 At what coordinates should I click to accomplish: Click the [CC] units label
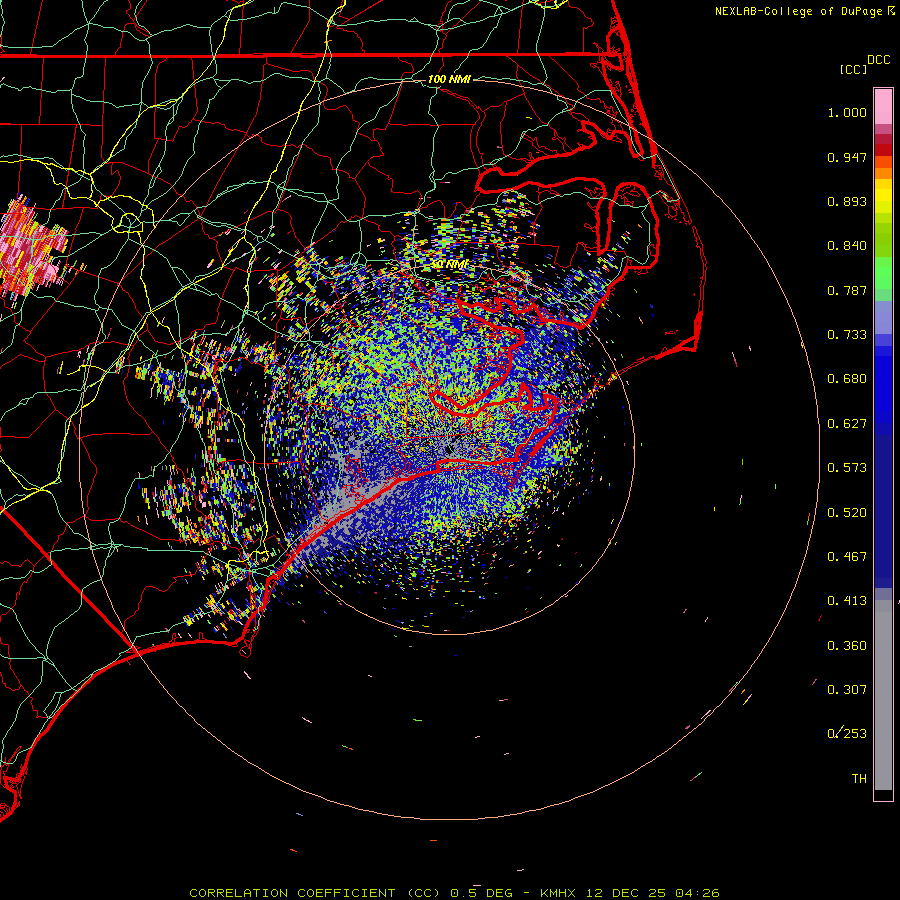point(853,69)
